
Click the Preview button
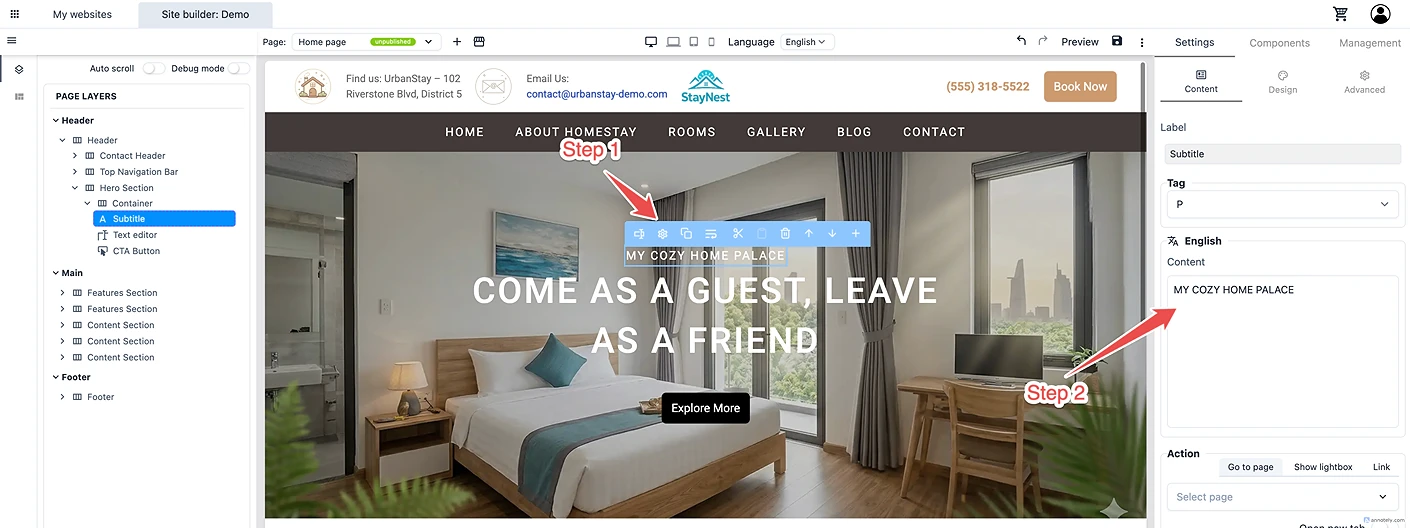pyautogui.click(x=1080, y=42)
